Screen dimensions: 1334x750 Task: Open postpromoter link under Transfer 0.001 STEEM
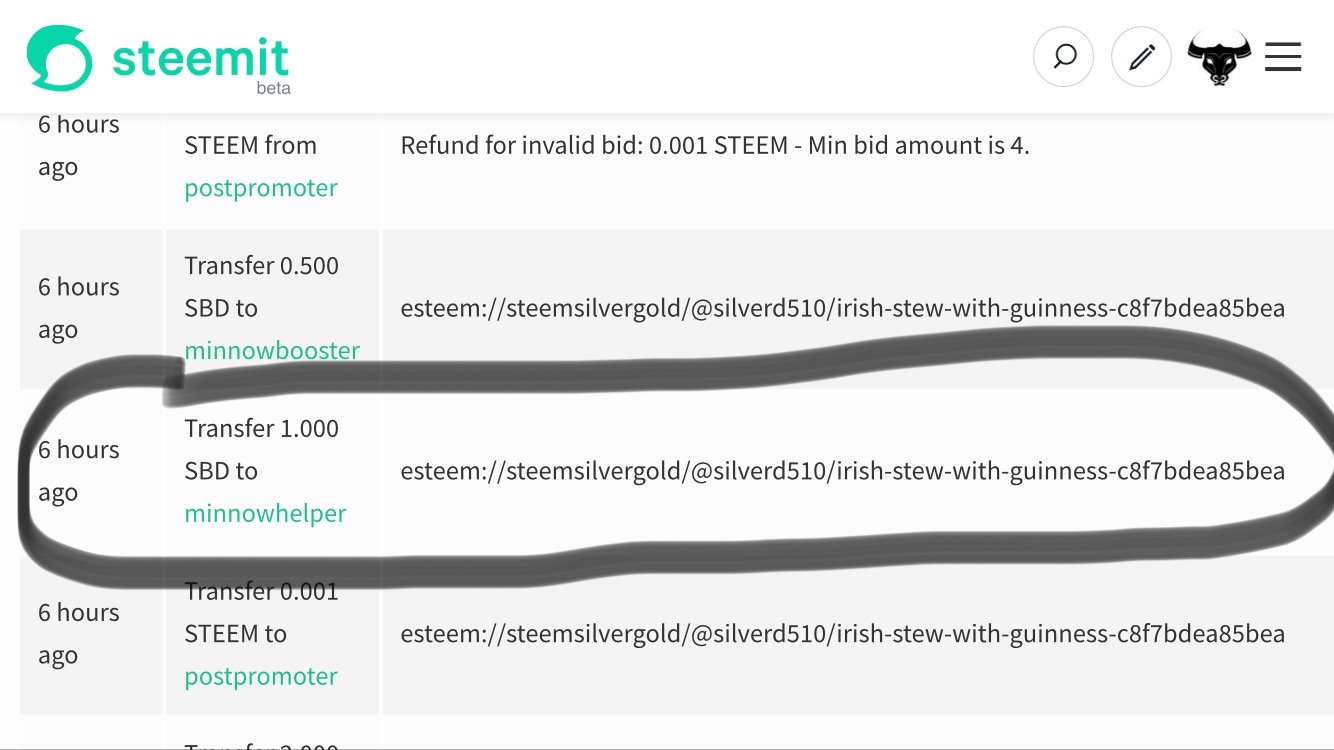[x=261, y=676]
